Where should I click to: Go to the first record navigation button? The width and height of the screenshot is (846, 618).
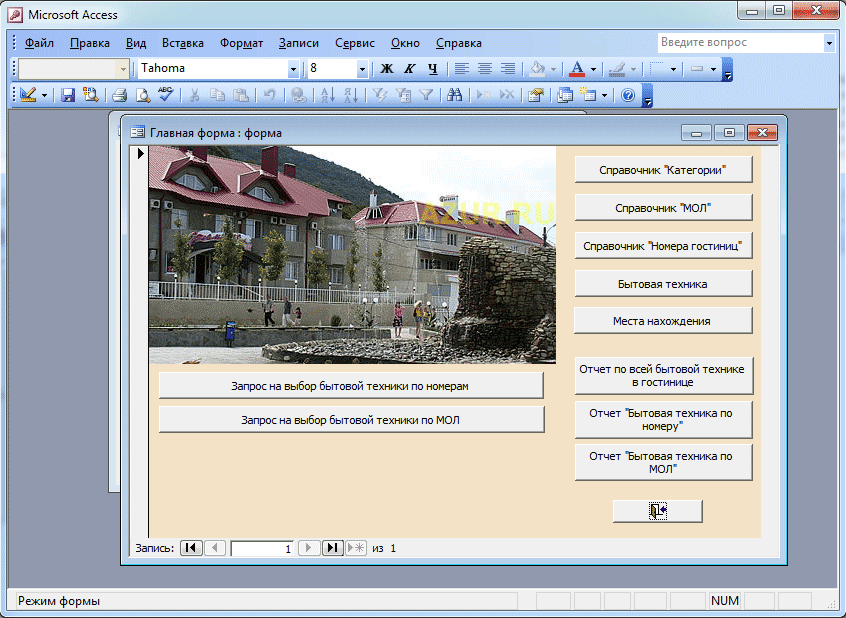[x=190, y=548]
